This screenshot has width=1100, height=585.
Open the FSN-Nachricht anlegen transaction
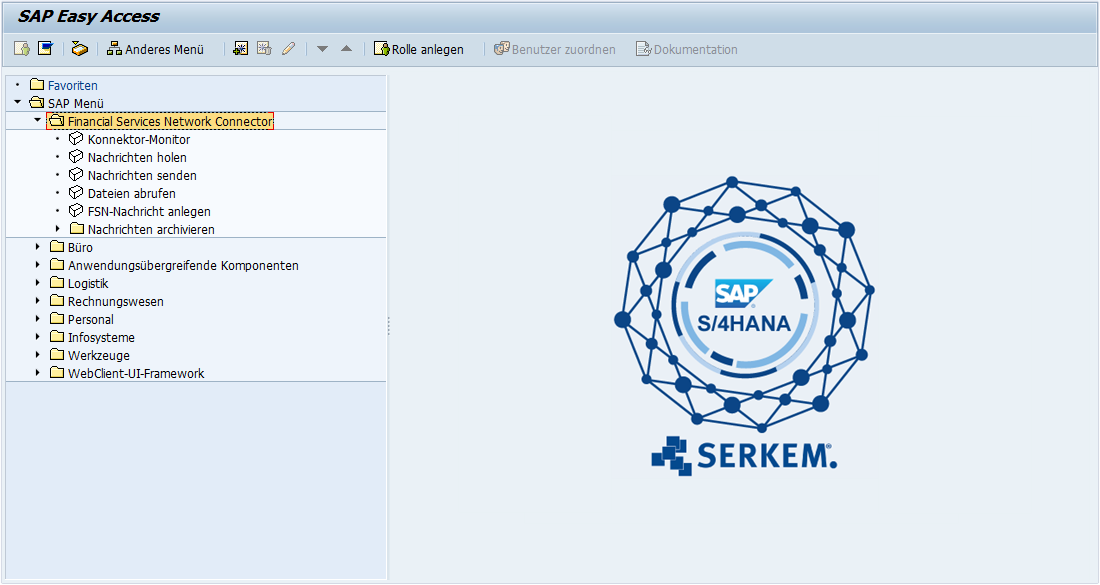(x=148, y=212)
